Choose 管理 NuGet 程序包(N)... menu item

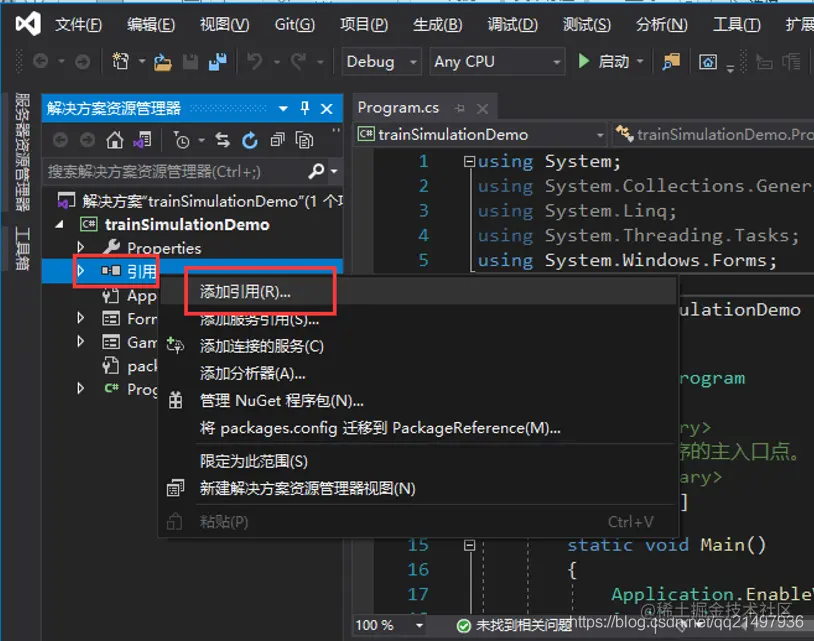tap(418, 401)
